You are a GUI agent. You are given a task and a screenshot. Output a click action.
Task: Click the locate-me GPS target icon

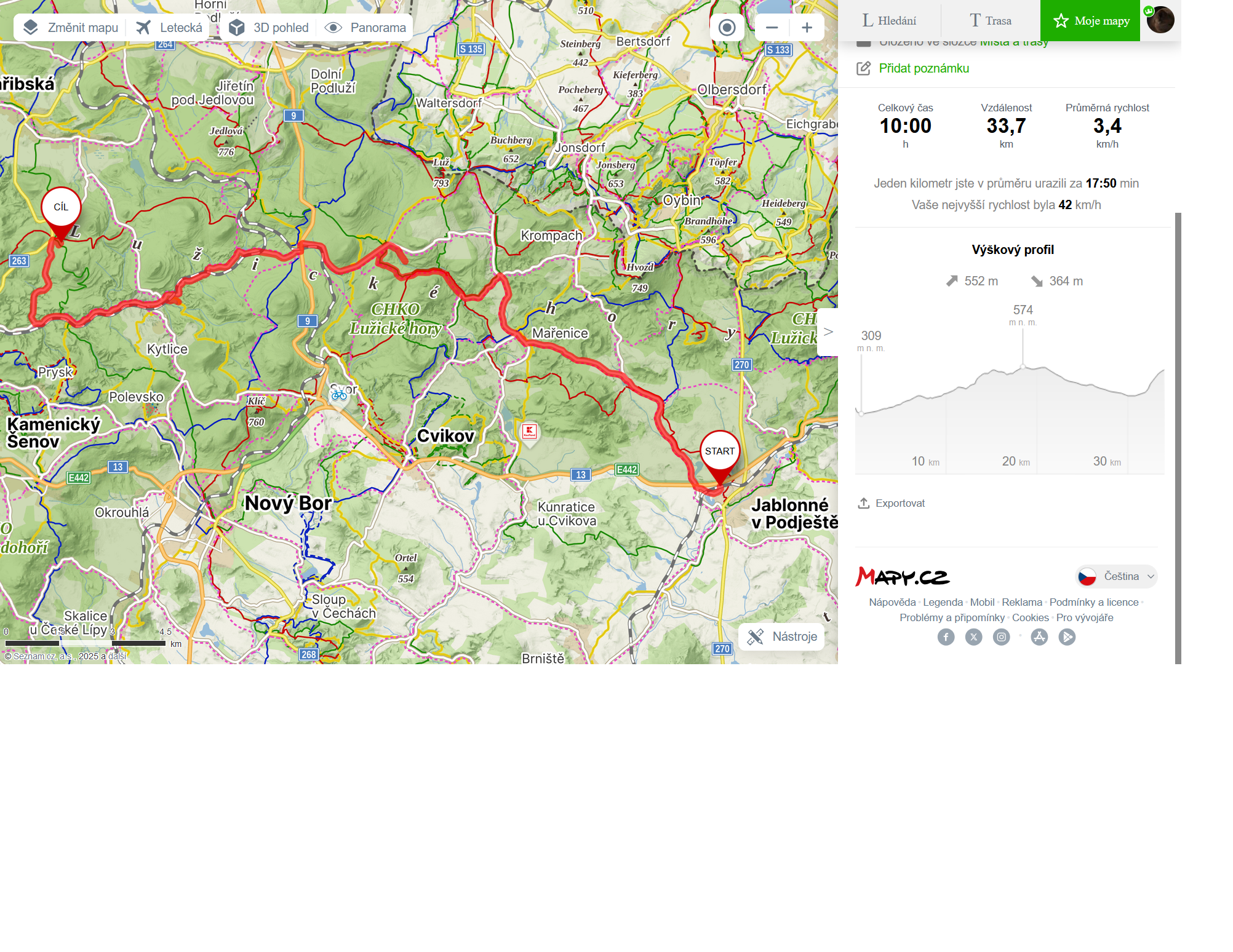click(x=727, y=28)
